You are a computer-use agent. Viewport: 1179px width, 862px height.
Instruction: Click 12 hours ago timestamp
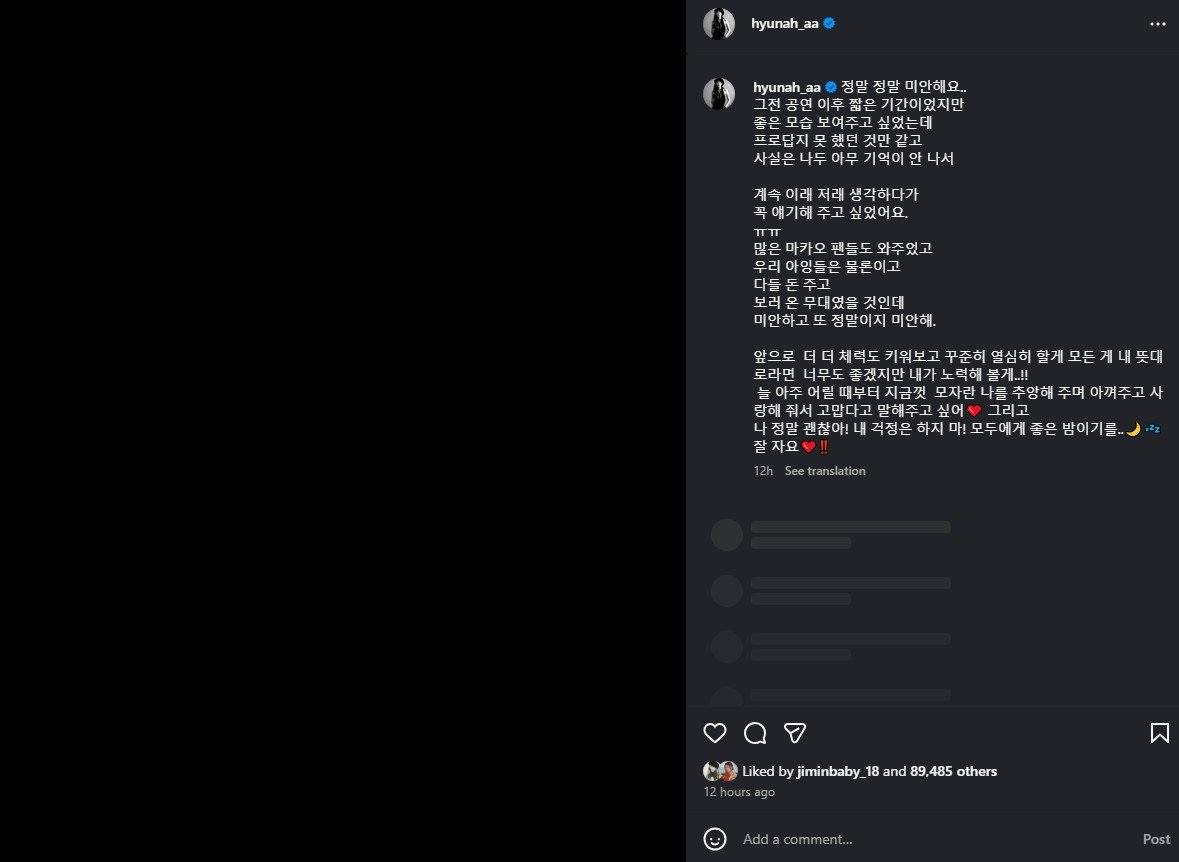click(739, 792)
